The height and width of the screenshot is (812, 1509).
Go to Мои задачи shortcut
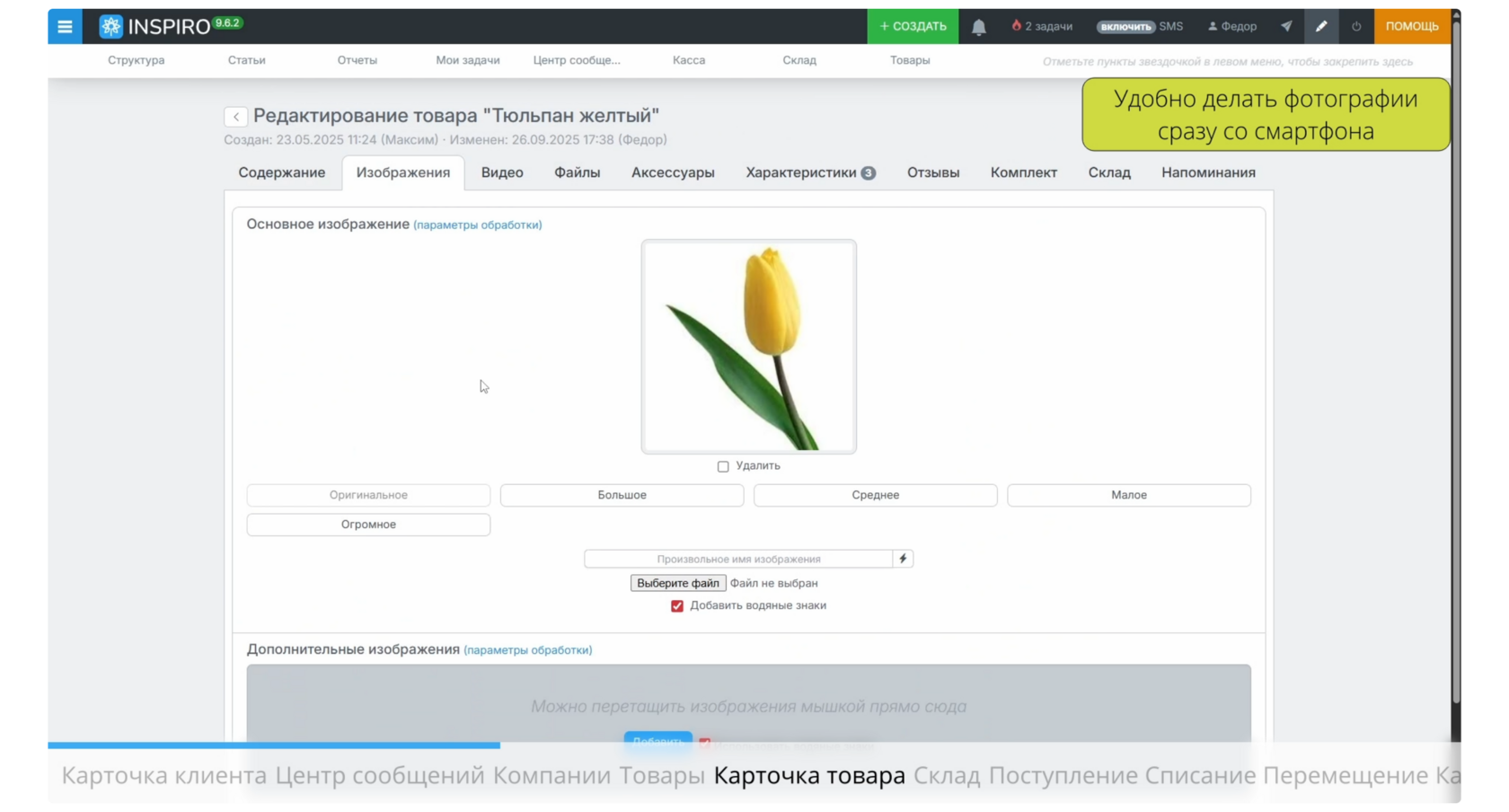(x=468, y=60)
